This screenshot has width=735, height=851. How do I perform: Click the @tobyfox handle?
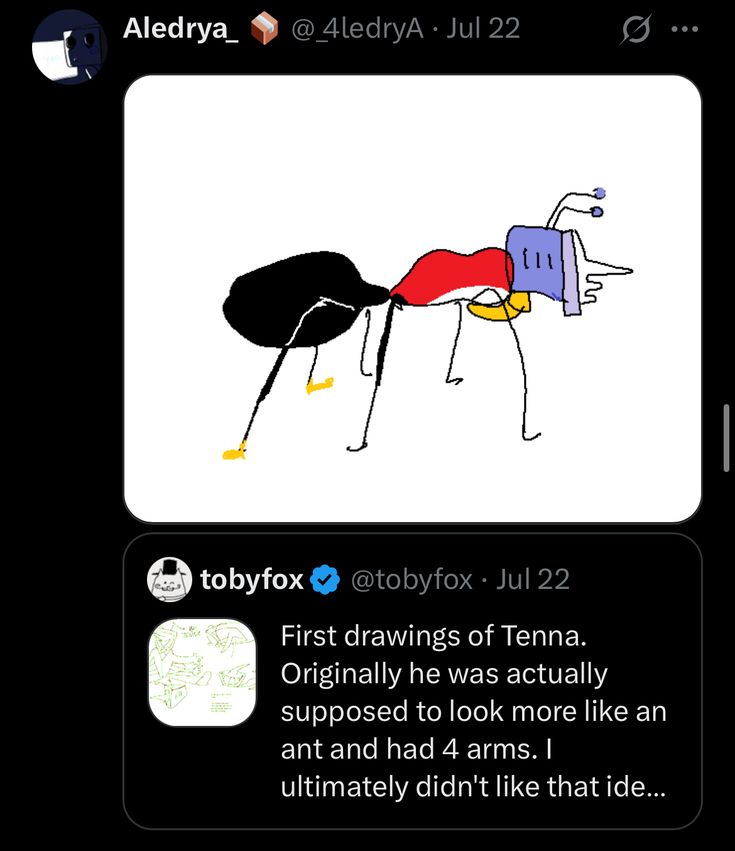(x=410, y=580)
